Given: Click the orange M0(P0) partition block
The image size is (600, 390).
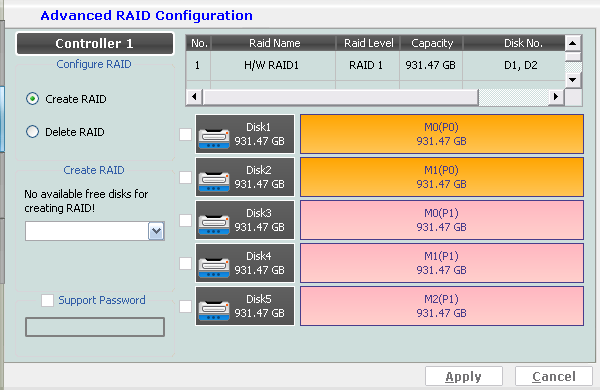Looking at the screenshot, I should click(442, 134).
